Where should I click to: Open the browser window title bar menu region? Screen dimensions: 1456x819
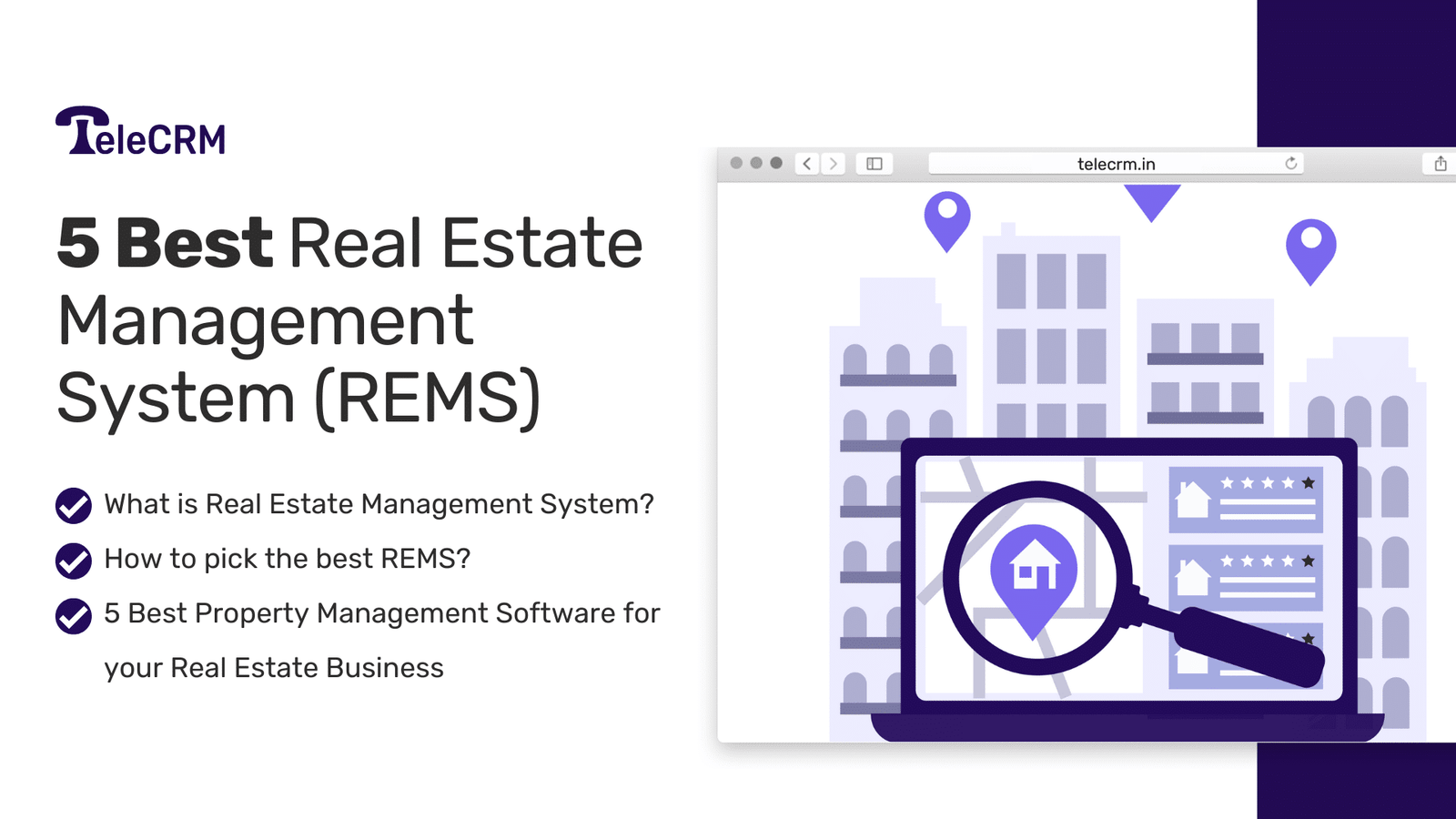click(x=755, y=162)
